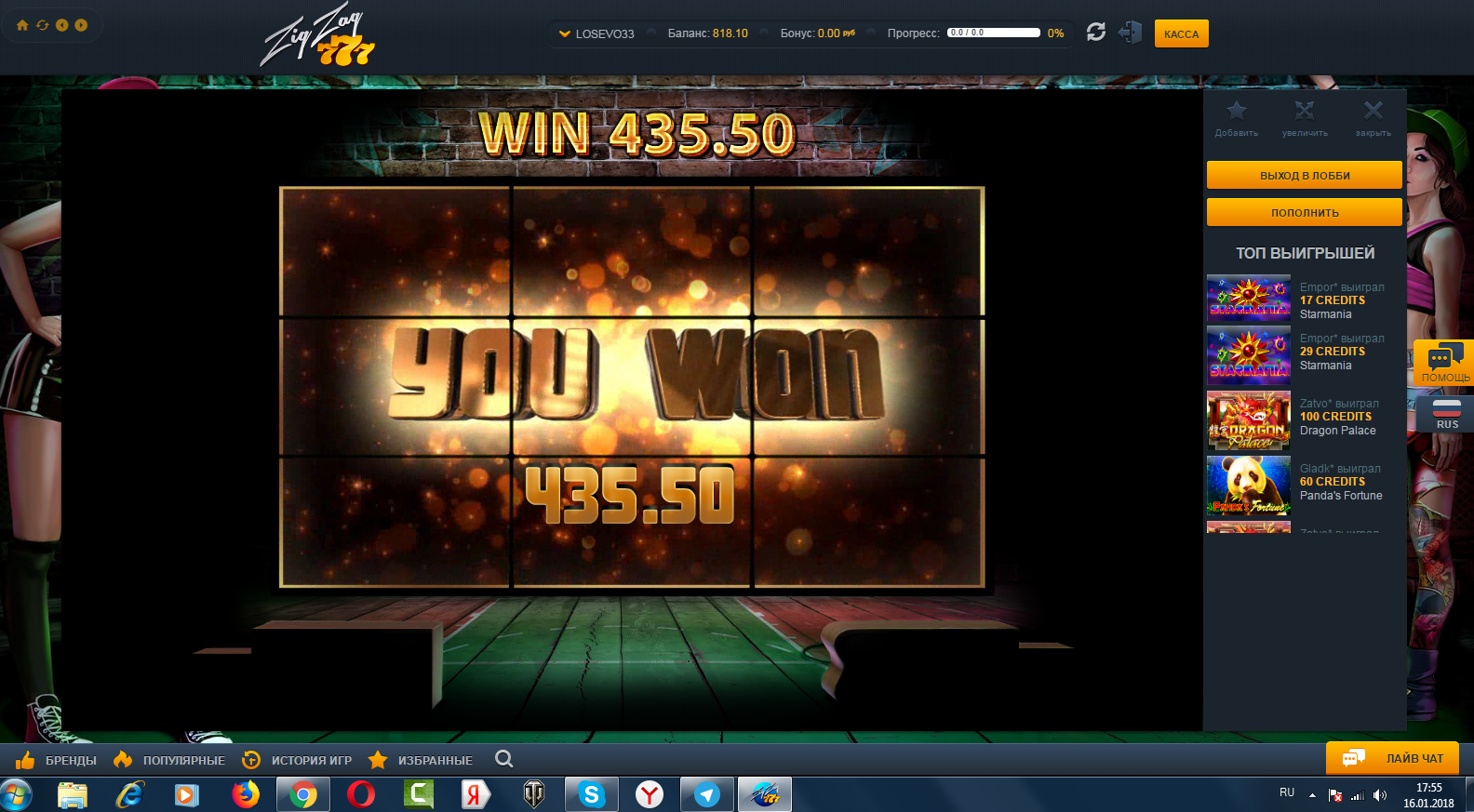Open Telegram from the taskbar
The image size is (1474, 812).
pyautogui.click(x=707, y=794)
